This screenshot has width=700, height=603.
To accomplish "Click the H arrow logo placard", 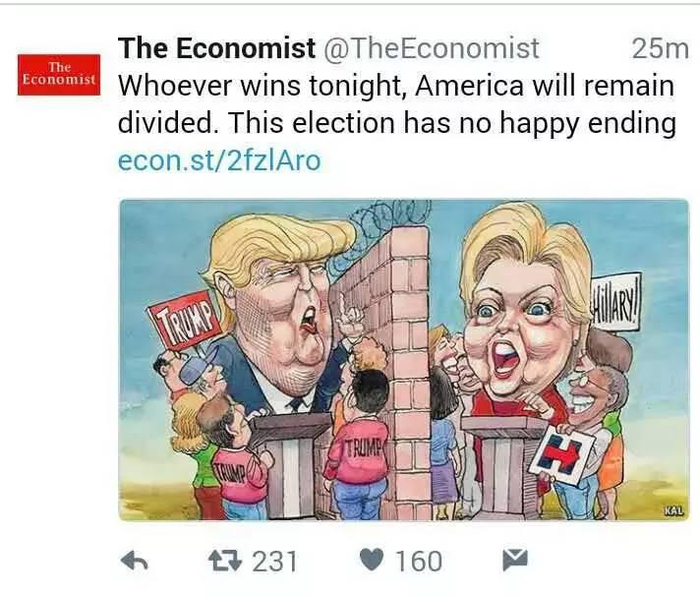I will [x=562, y=455].
